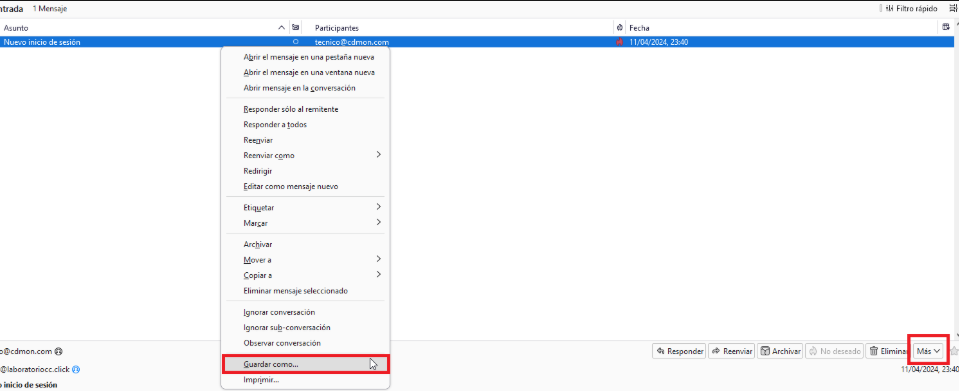Click 'Imprimir...' menu entry
Image resolution: width=959 pixels, height=391 pixels.
point(305,380)
